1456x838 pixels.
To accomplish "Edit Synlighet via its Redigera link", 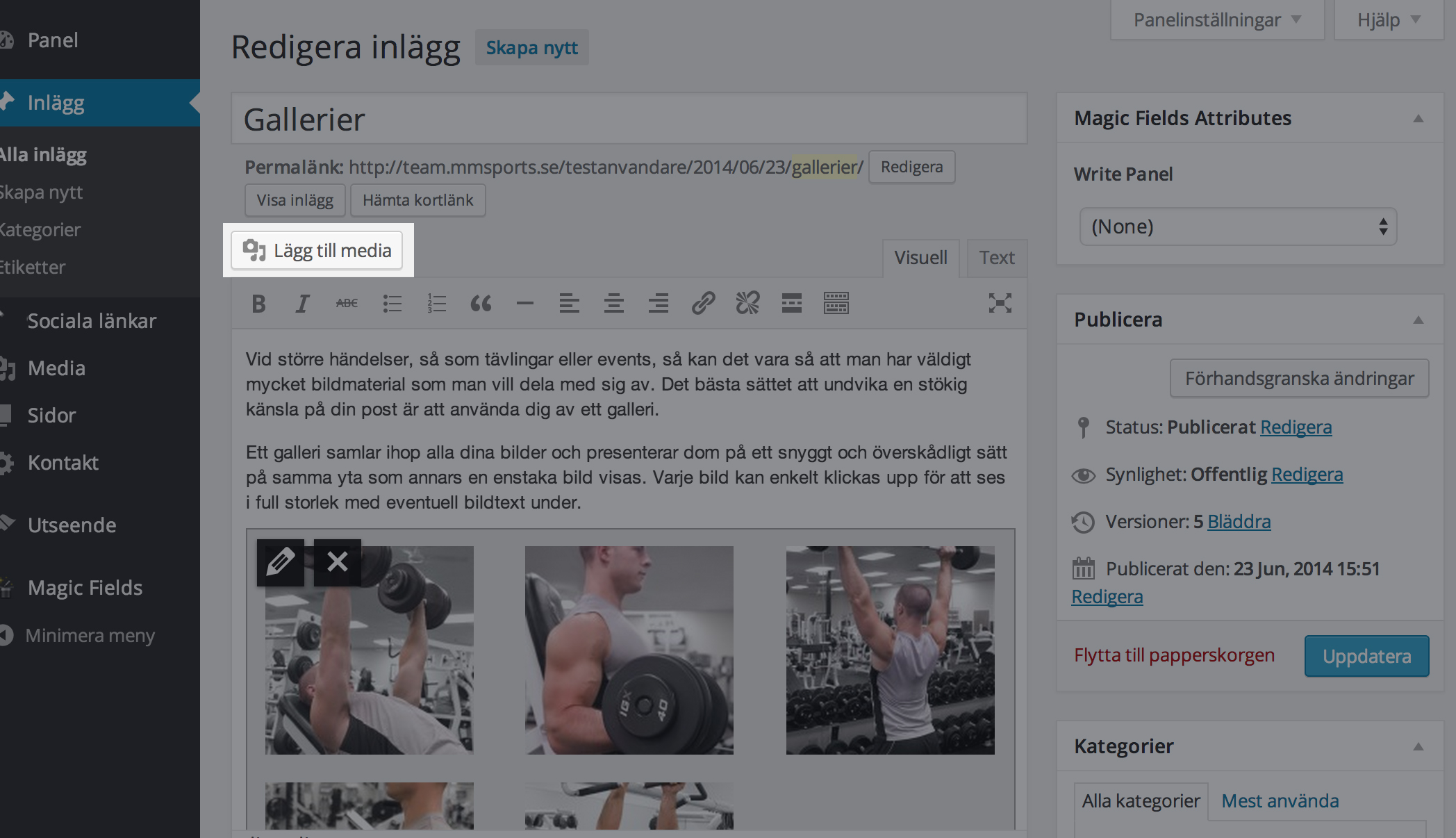I will pyautogui.click(x=1307, y=475).
